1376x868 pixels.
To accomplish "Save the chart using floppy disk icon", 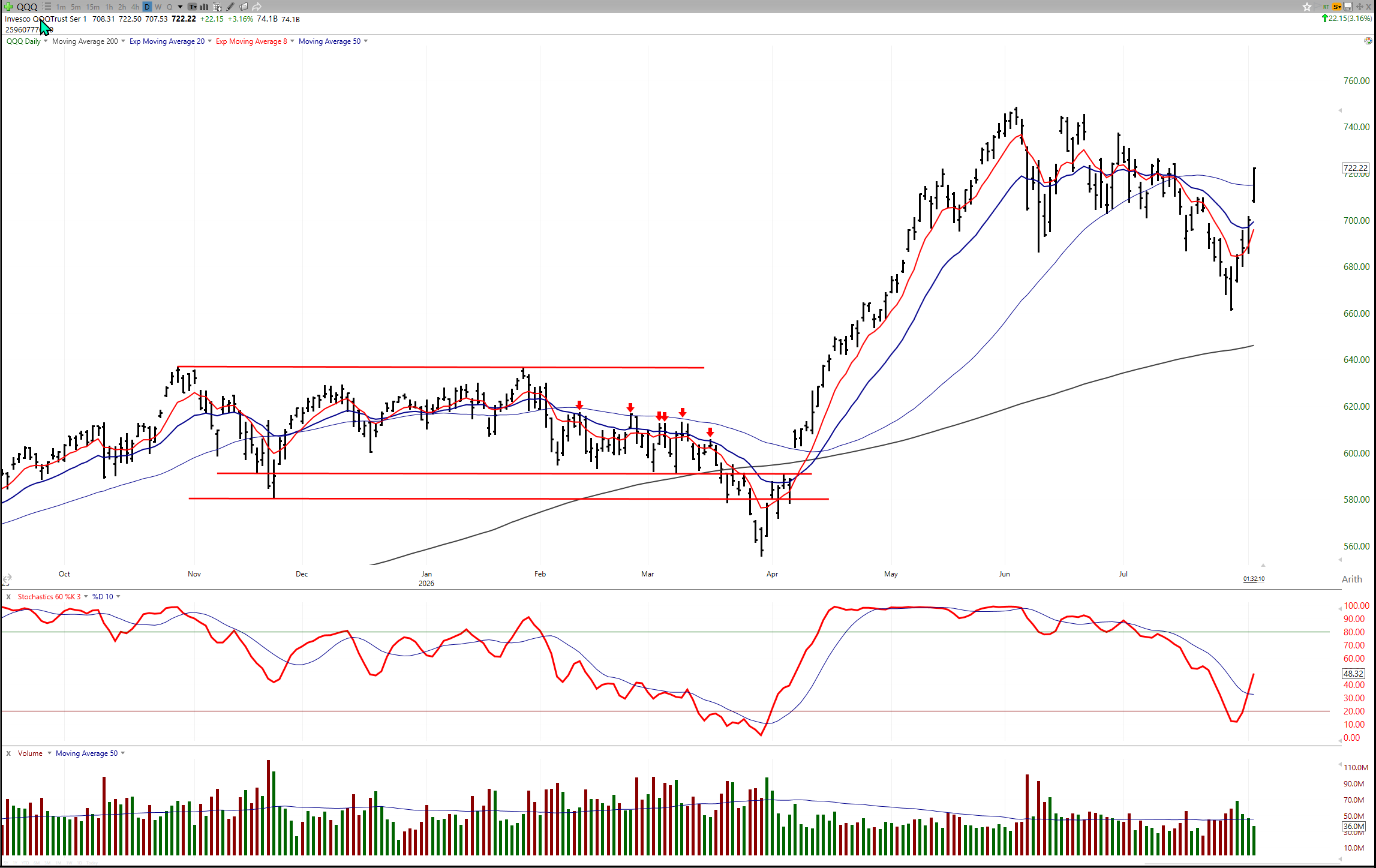I will tap(1348, 7).
